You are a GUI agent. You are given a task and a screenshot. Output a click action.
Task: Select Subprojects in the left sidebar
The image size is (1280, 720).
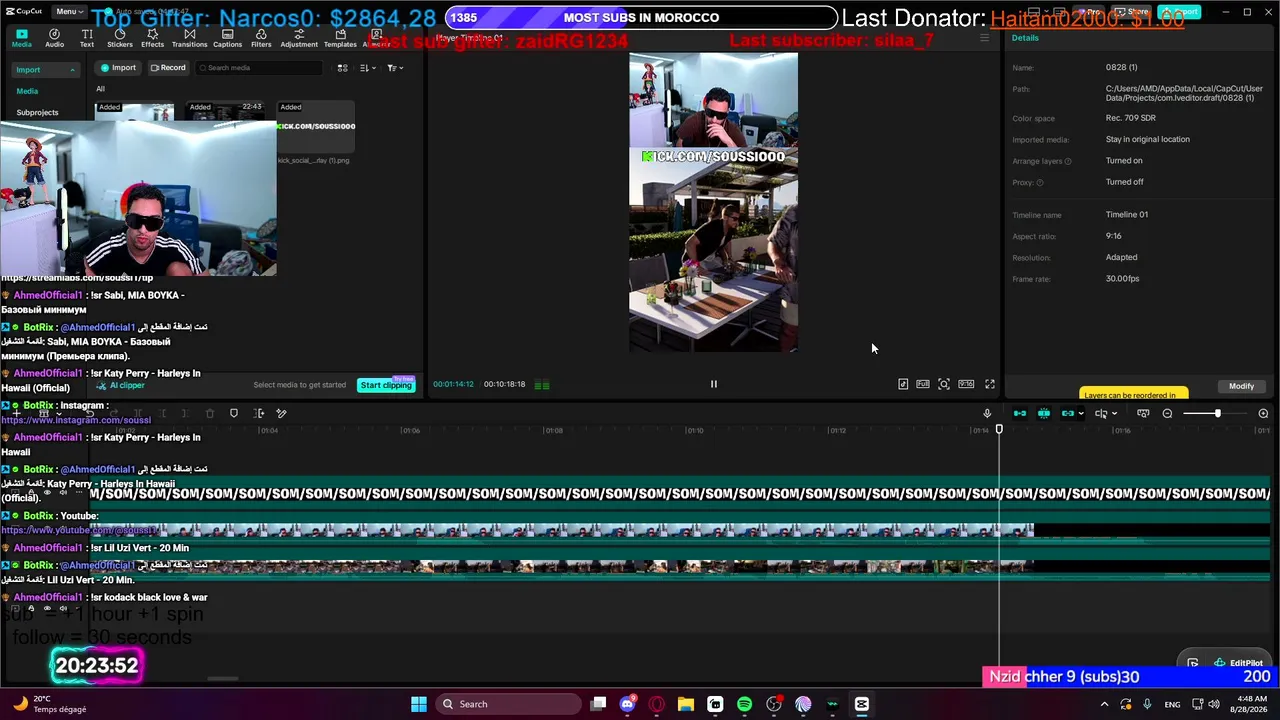click(37, 112)
